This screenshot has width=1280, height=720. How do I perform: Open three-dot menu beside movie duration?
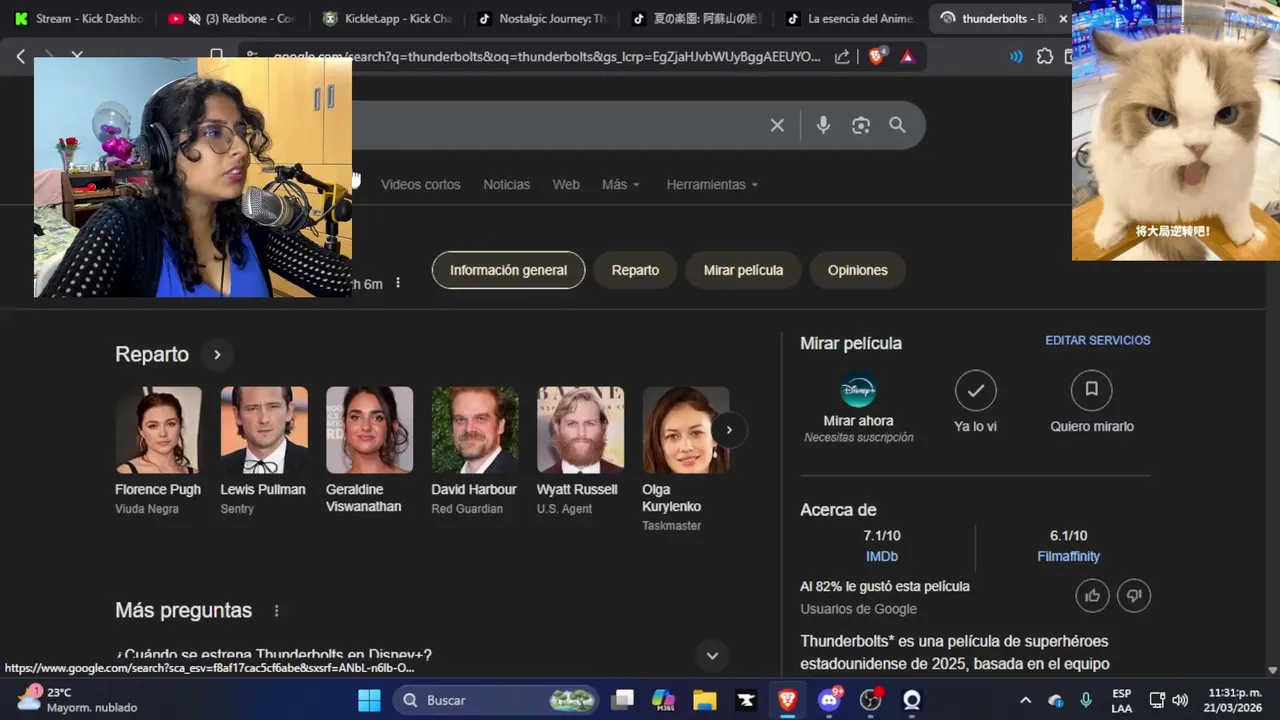[398, 283]
